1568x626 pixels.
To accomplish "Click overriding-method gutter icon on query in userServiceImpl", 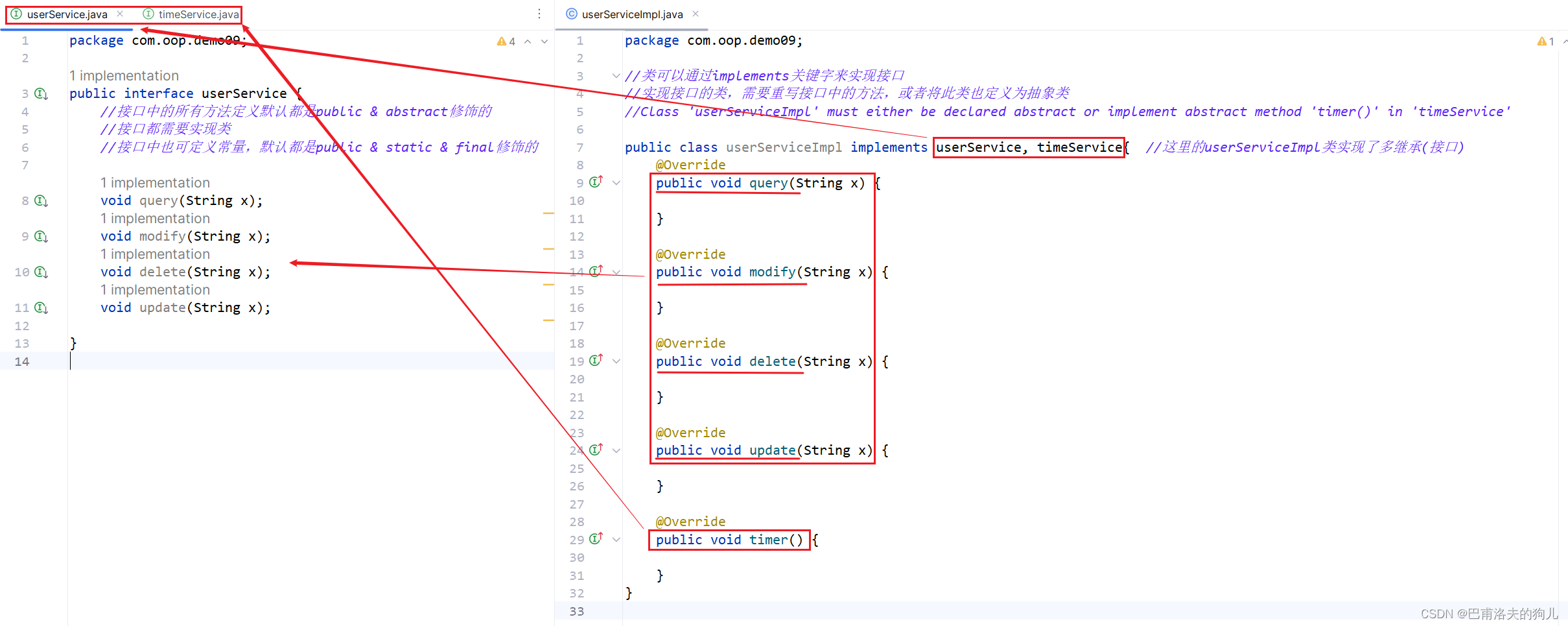I will point(596,182).
